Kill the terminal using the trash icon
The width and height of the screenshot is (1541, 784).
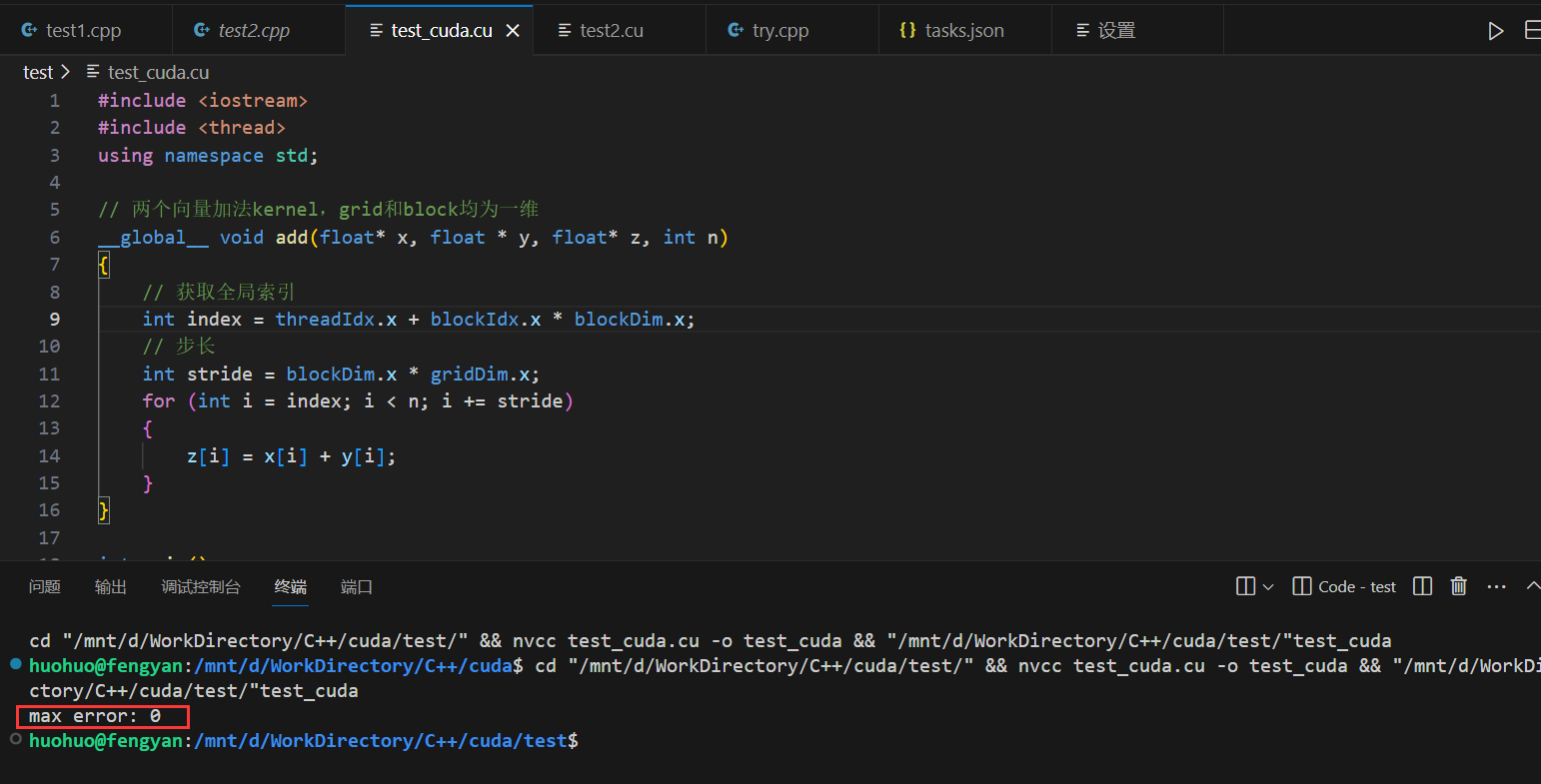[1459, 586]
